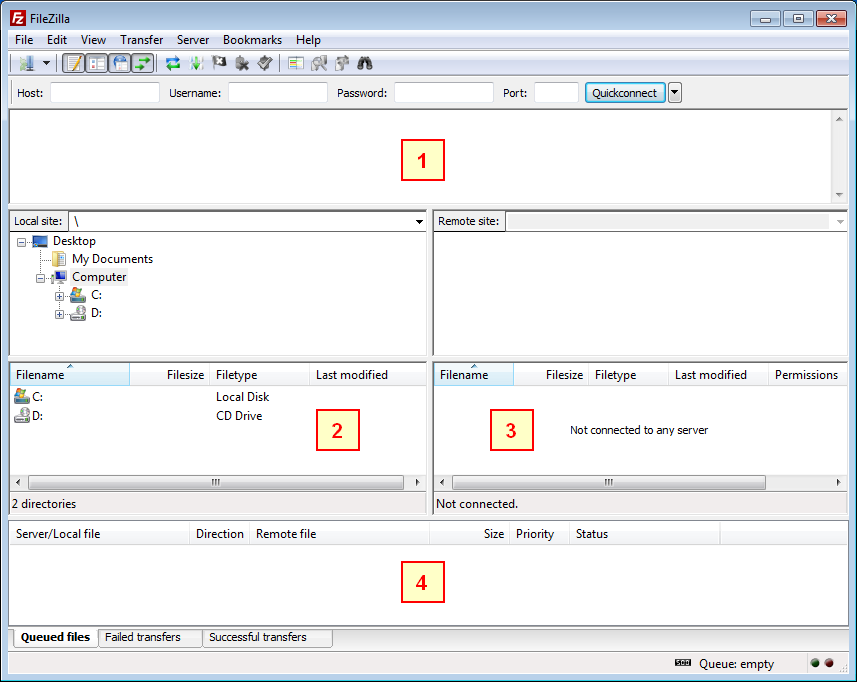Open the Server menu
Screen dimensions: 857x682
[193, 40]
